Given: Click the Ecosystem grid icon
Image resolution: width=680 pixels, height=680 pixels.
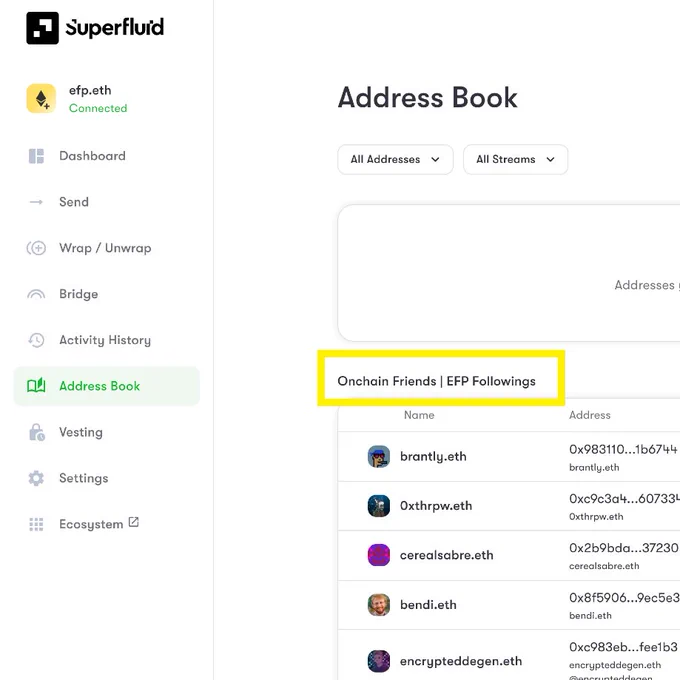Looking at the screenshot, I should pos(36,524).
